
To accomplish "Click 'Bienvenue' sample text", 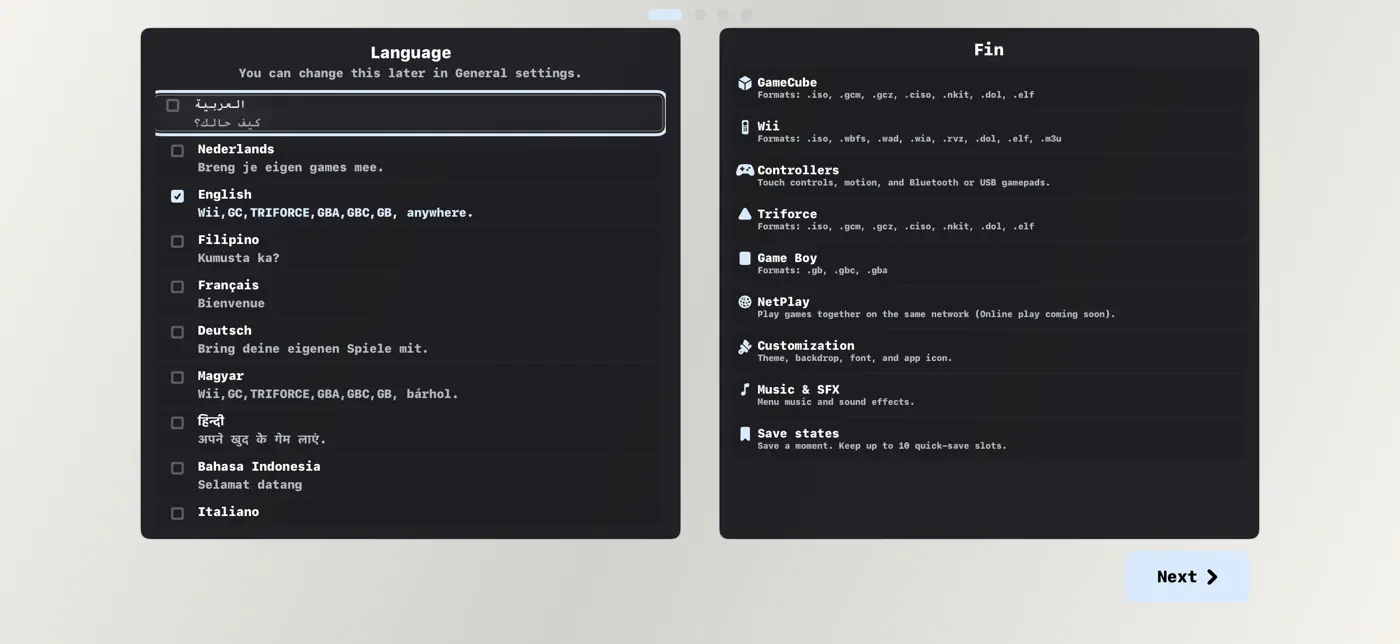I will (231, 303).
